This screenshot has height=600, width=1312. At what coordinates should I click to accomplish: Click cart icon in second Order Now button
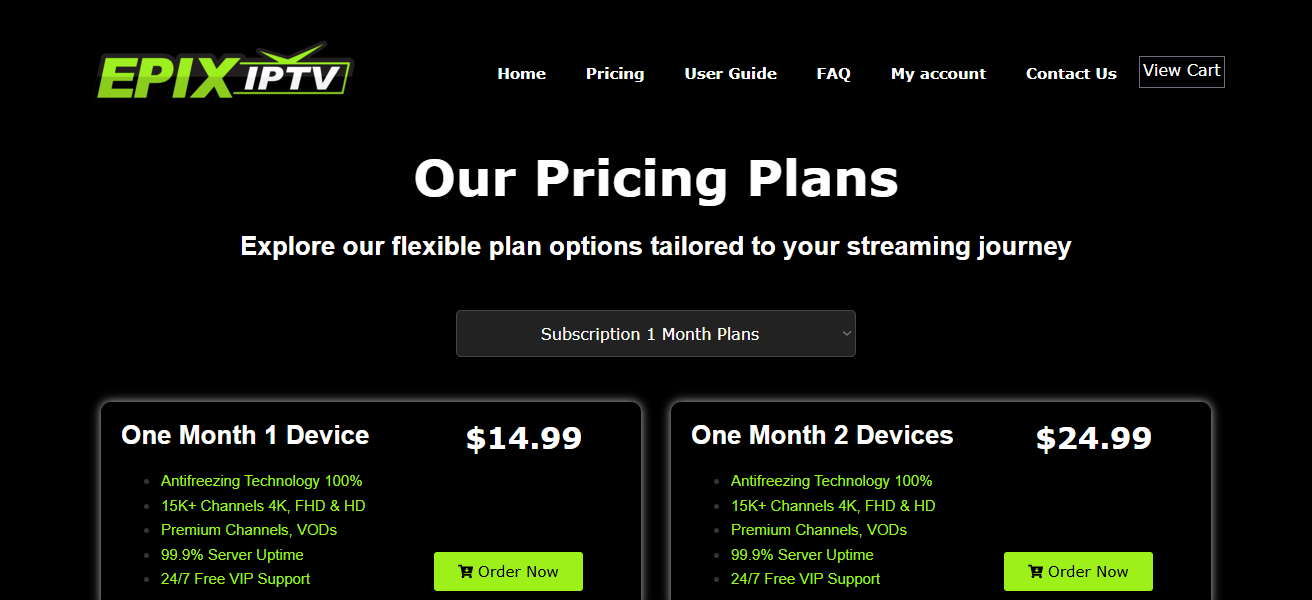(1035, 572)
